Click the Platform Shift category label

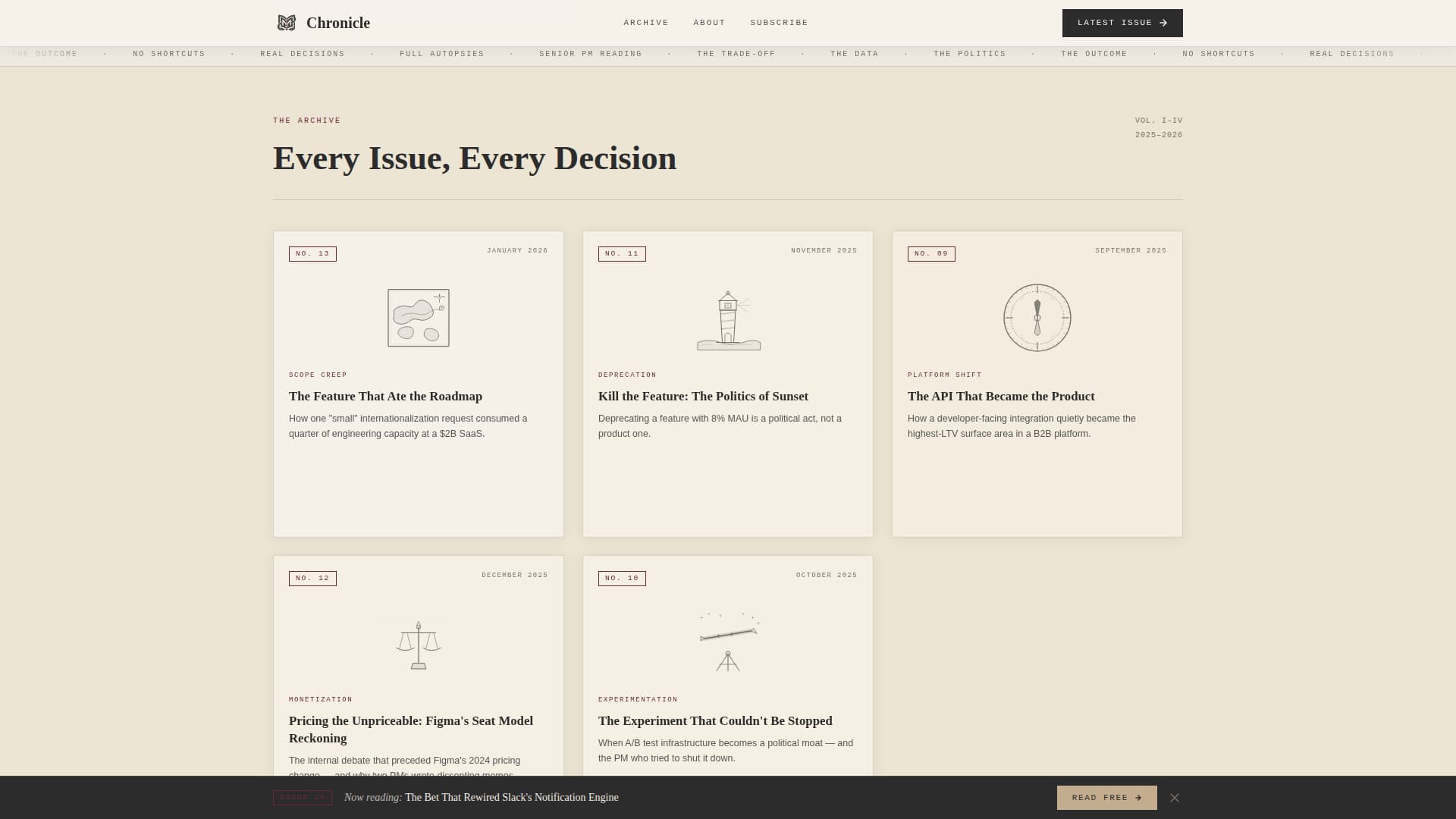tap(945, 375)
